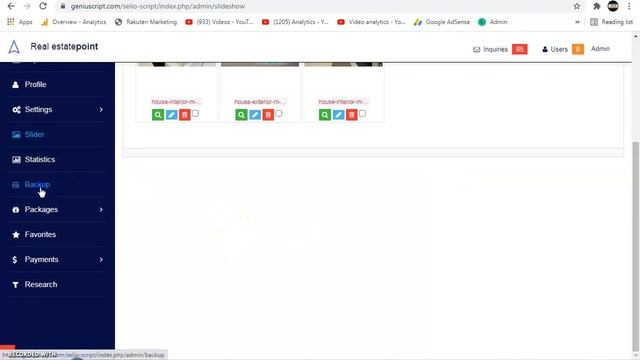Click the Real estatepoint site title
This screenshot has width=640, height=360.
(64, 47)
